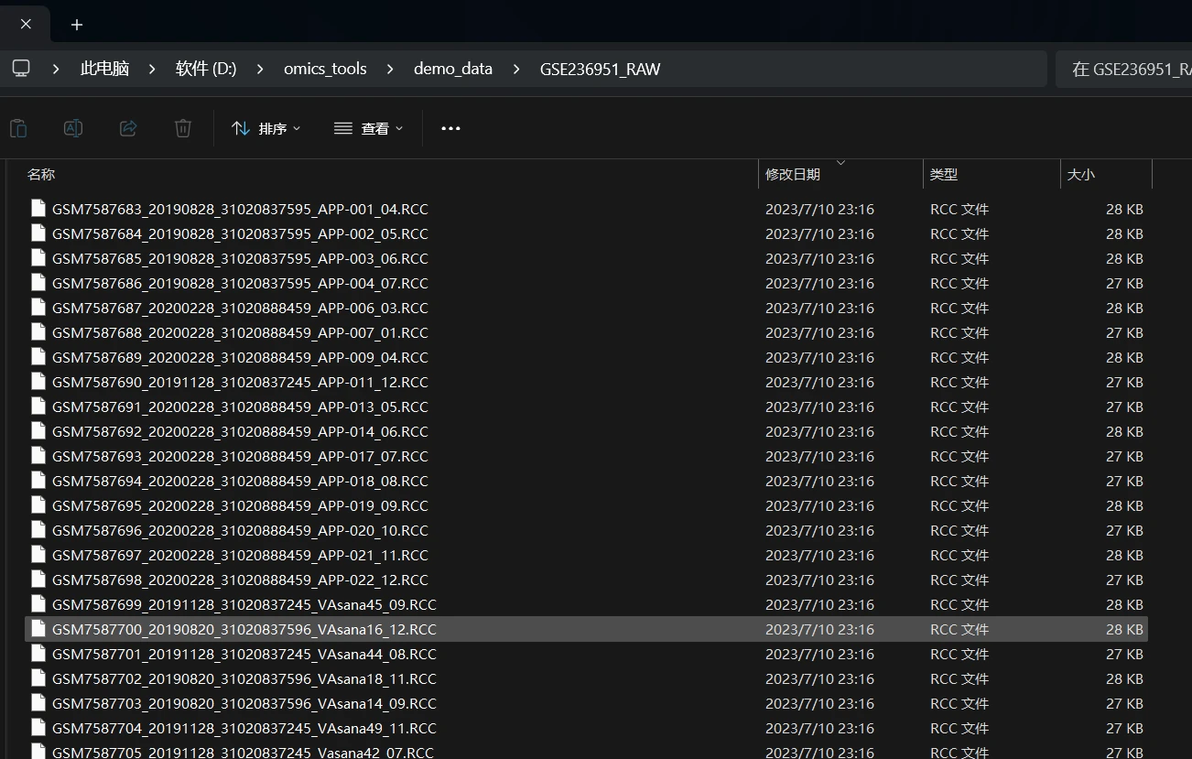
Task: Click file icon of GSM7587700 row
Action: (38, 628)
